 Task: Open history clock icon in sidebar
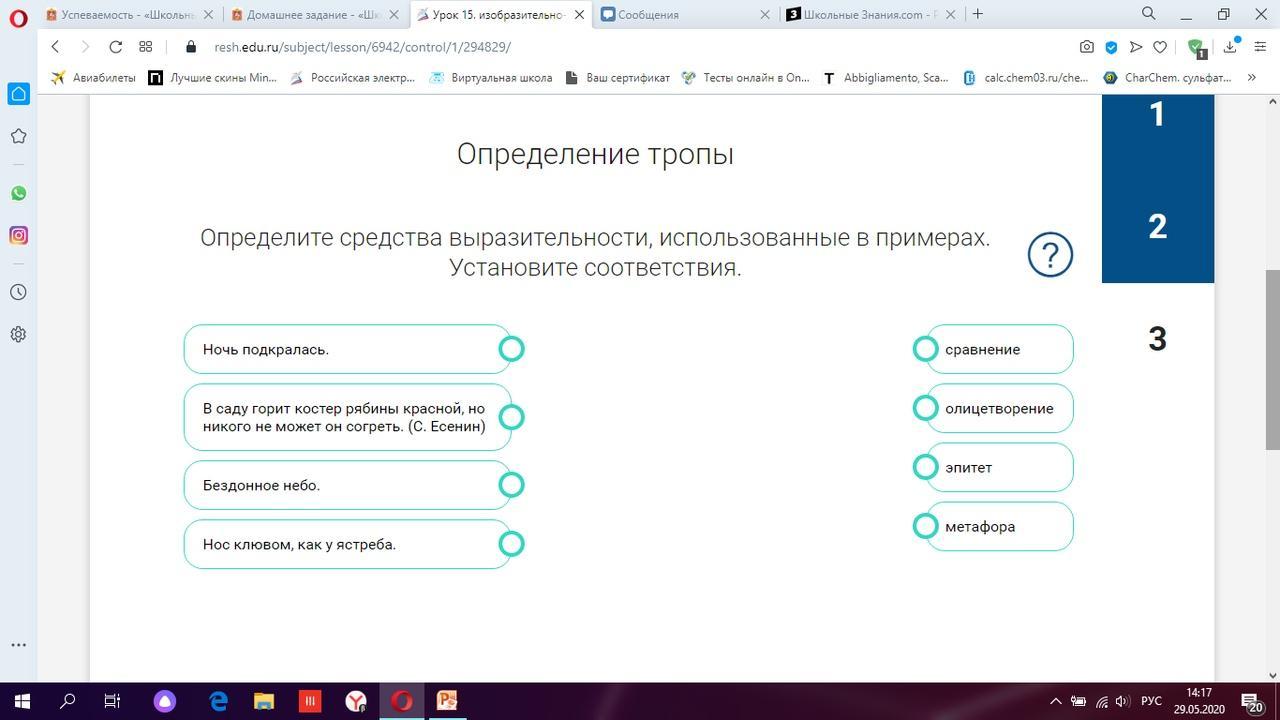point(18,292)
